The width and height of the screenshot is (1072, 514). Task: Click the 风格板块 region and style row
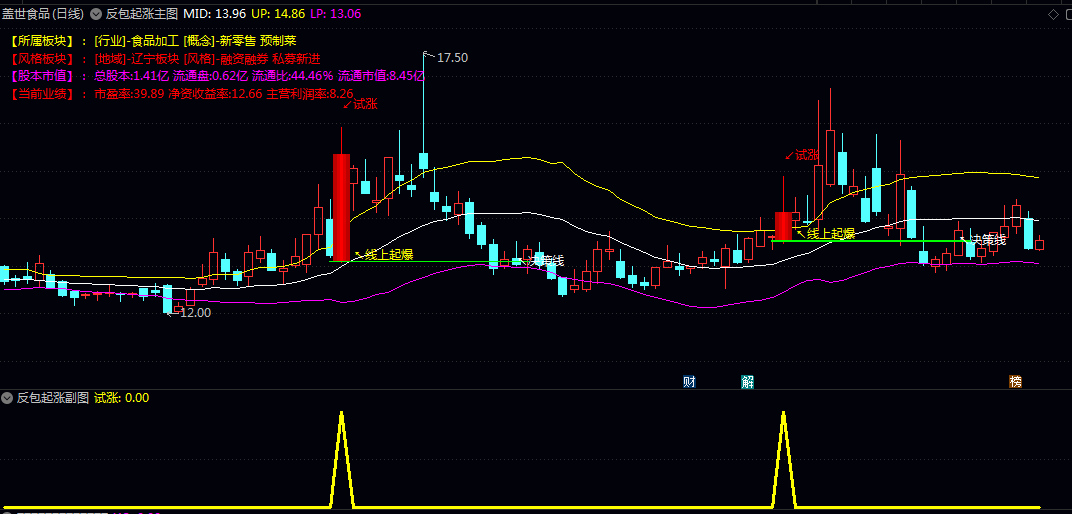(165, 59)
